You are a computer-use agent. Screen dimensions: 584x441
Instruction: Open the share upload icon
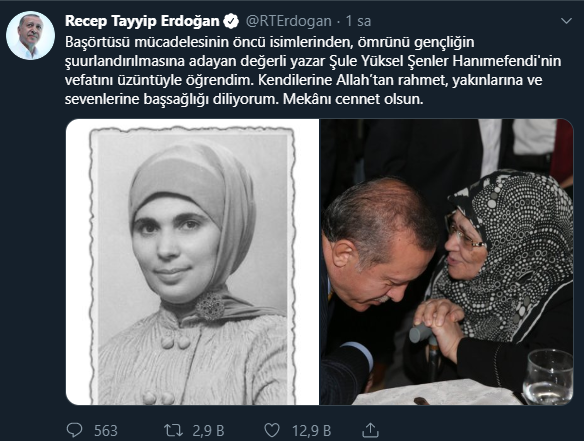click(x=371, y=430)
